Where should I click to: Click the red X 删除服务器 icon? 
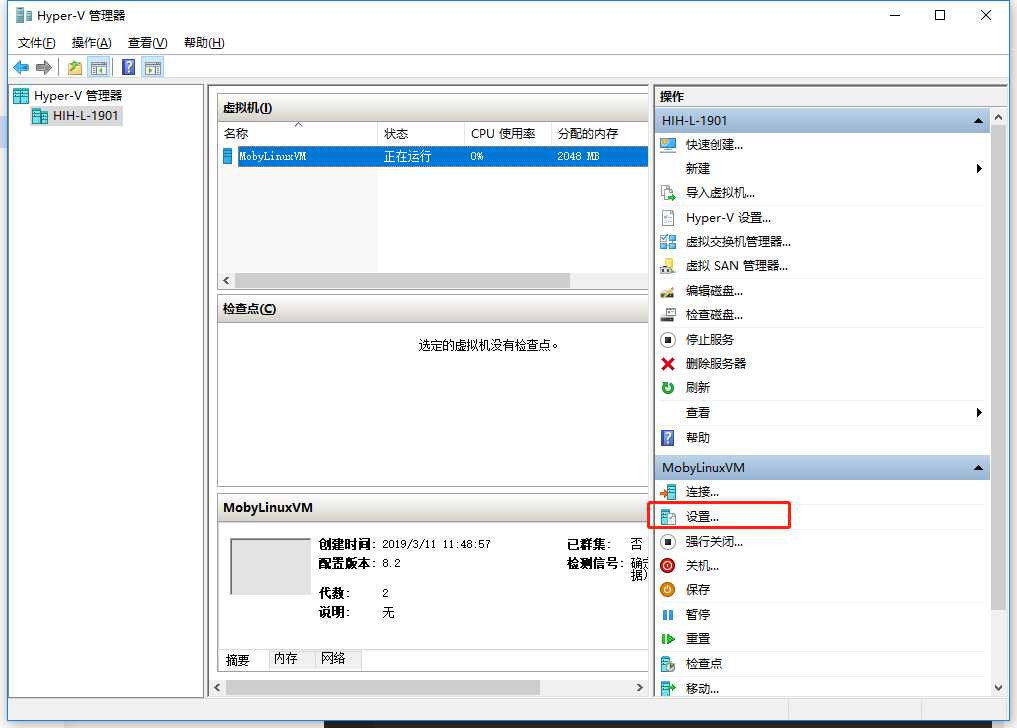point(668,363)
